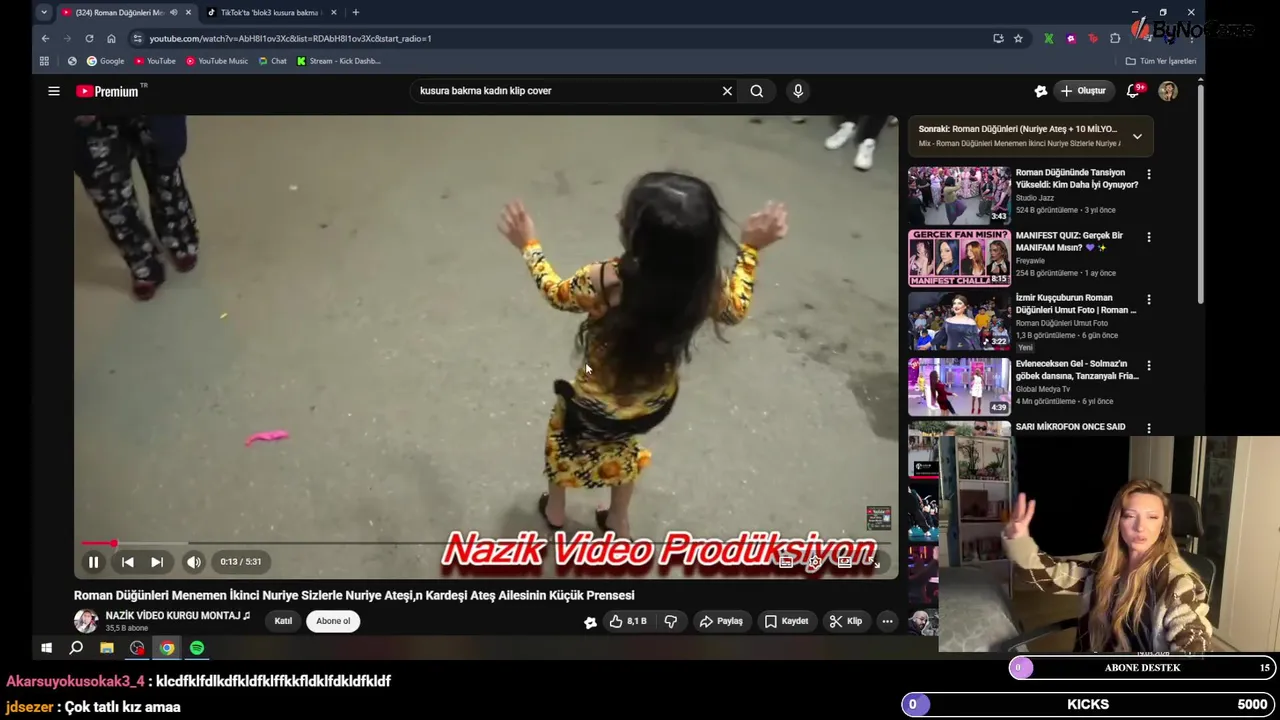This screenshot has height=720, width=1280.
Task: Reload the current page
Action: click(89, 38)
